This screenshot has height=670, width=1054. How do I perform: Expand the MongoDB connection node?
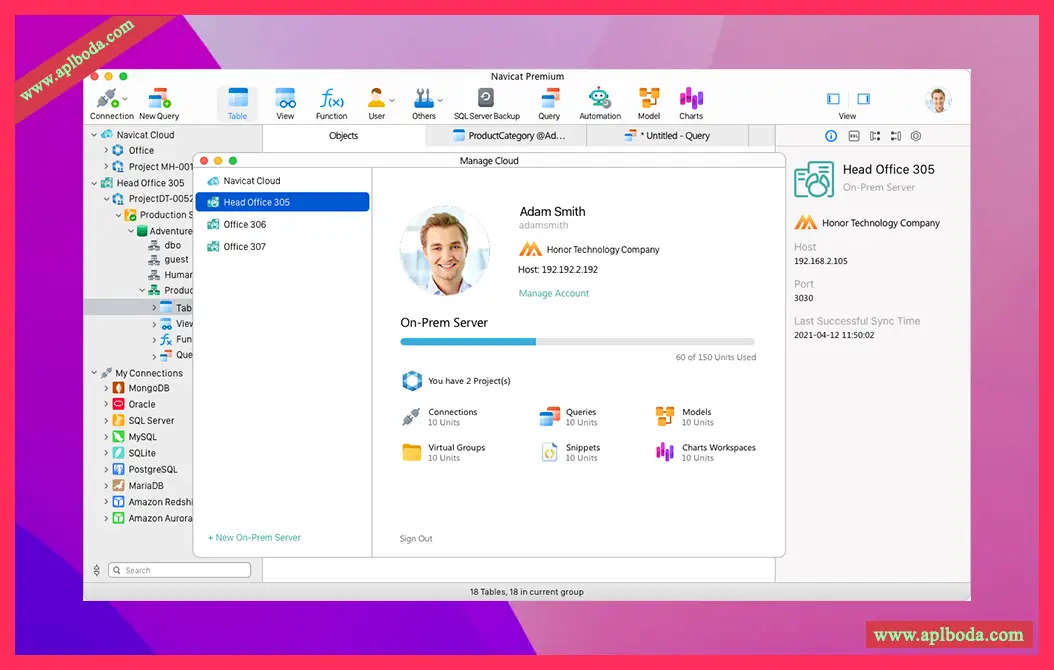tap(106, 388)
